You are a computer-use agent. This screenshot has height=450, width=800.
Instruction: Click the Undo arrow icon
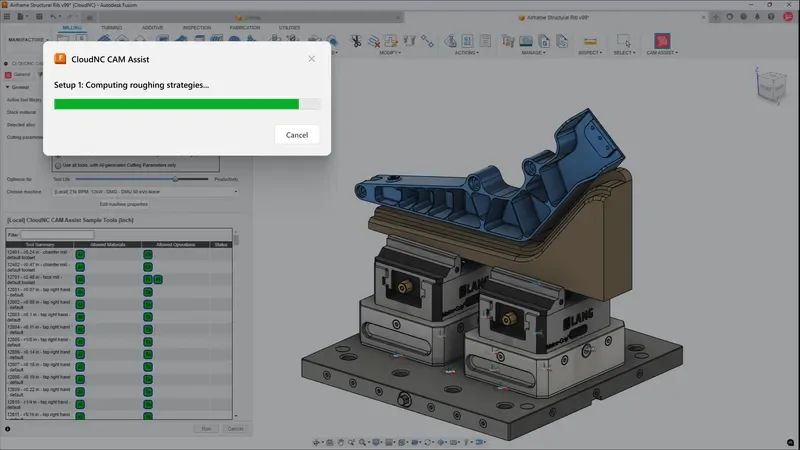[53, 16]
